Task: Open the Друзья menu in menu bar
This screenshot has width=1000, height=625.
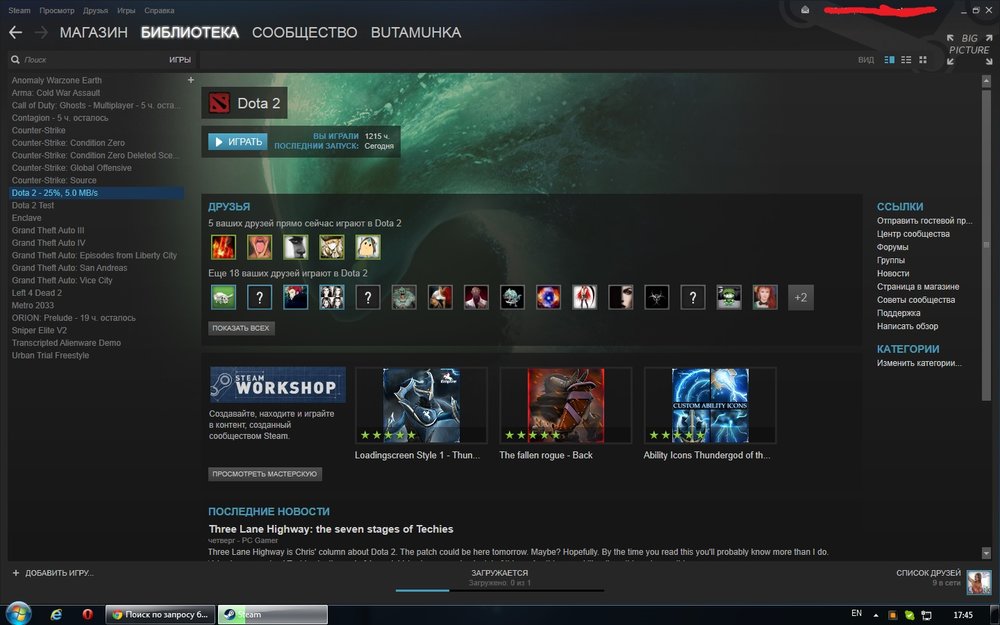Action: tap(95, 9)
